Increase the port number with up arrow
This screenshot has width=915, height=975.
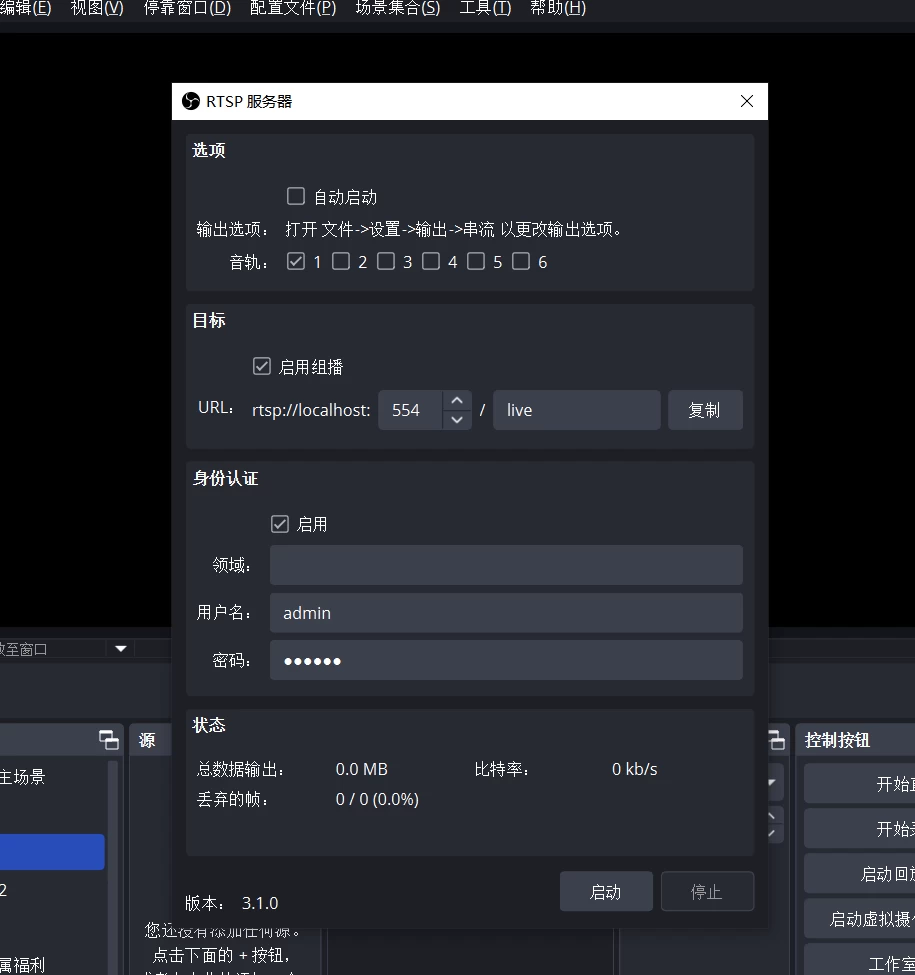tap(457, 400)
